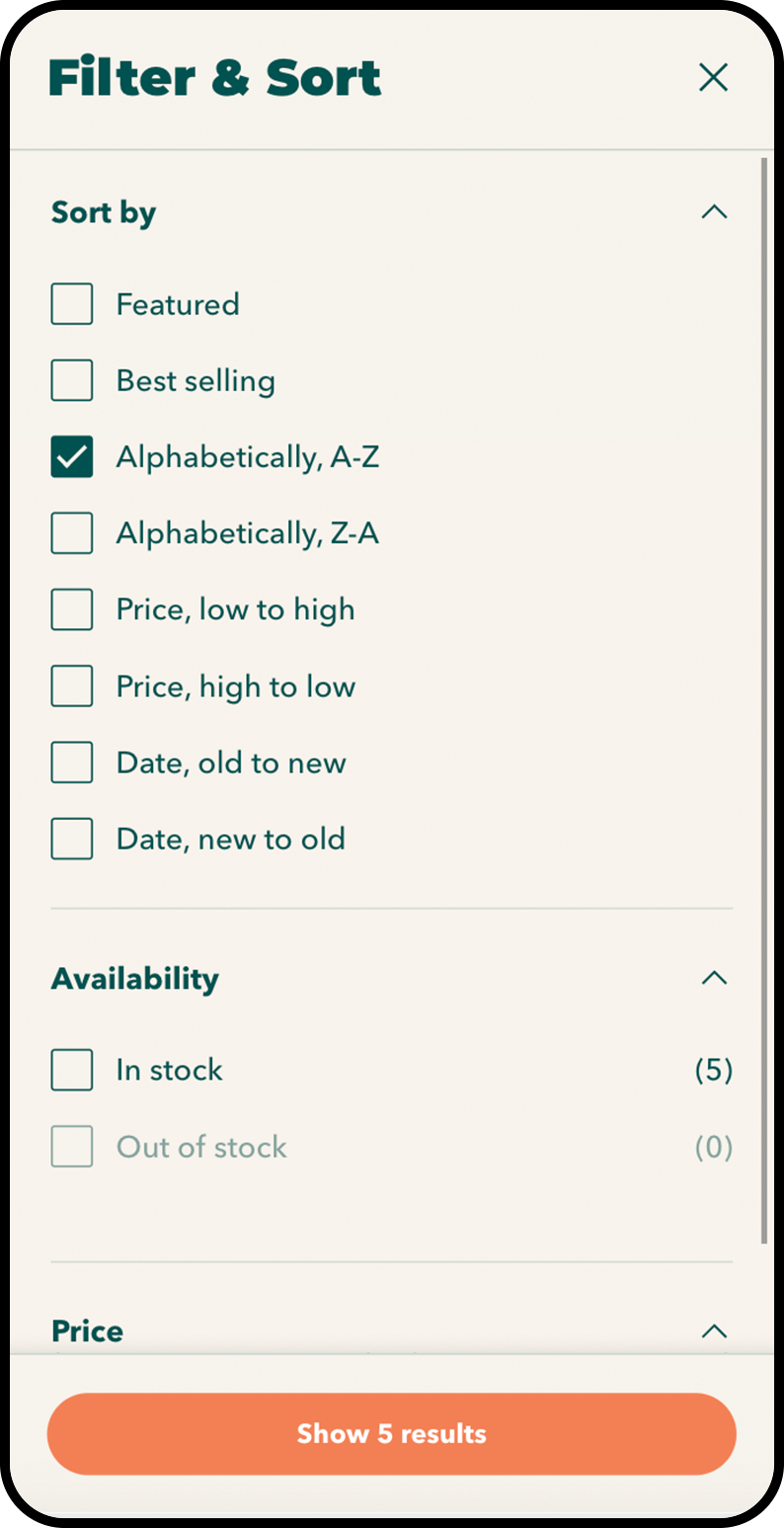Uncheck Alphabetically, A-Z checkbox
The height and width of the screenshot is (1528, 784).
tap(72, 457)
